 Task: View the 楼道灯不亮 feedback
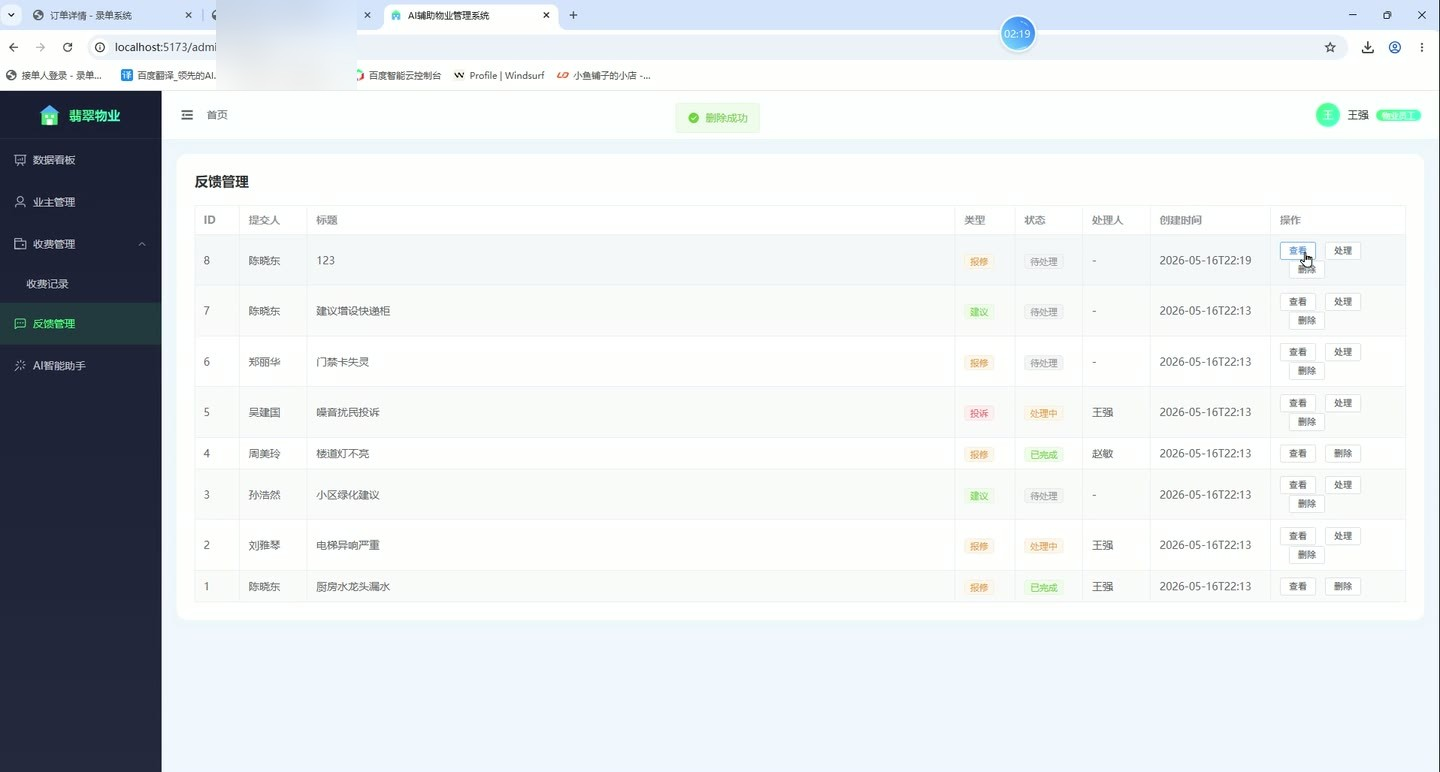click(x=1298, y=454)
